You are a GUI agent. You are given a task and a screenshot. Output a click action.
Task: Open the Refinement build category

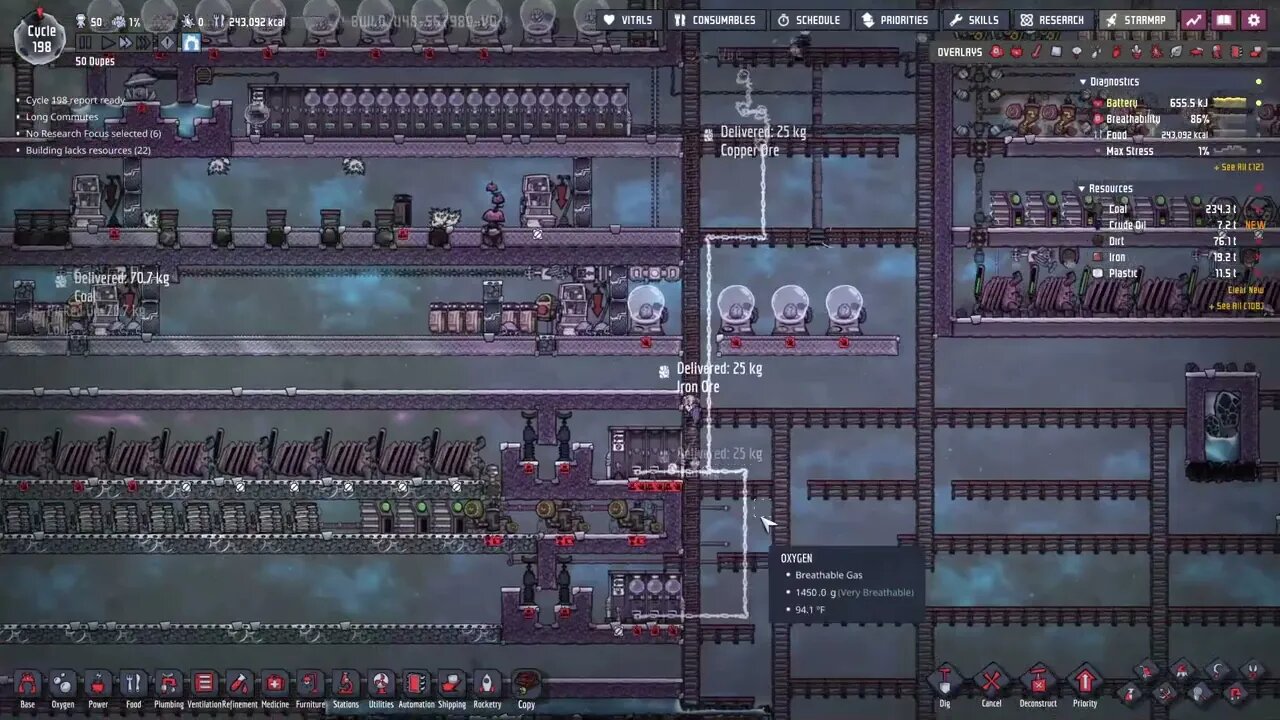[x=240, y=689]
